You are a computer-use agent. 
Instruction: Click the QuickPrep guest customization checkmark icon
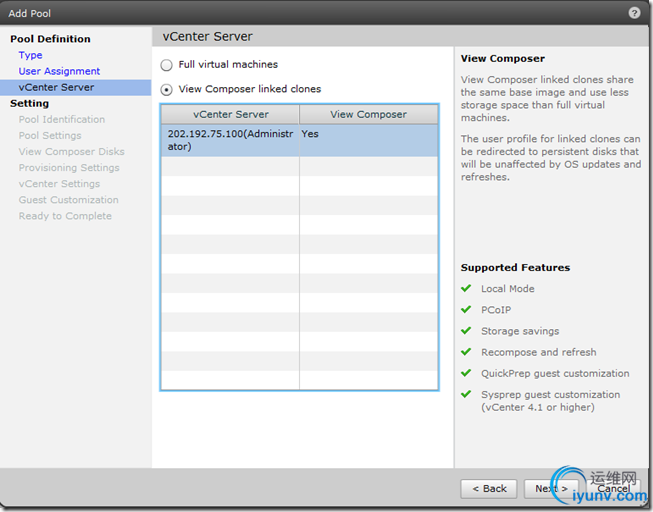tap(466, 373)
